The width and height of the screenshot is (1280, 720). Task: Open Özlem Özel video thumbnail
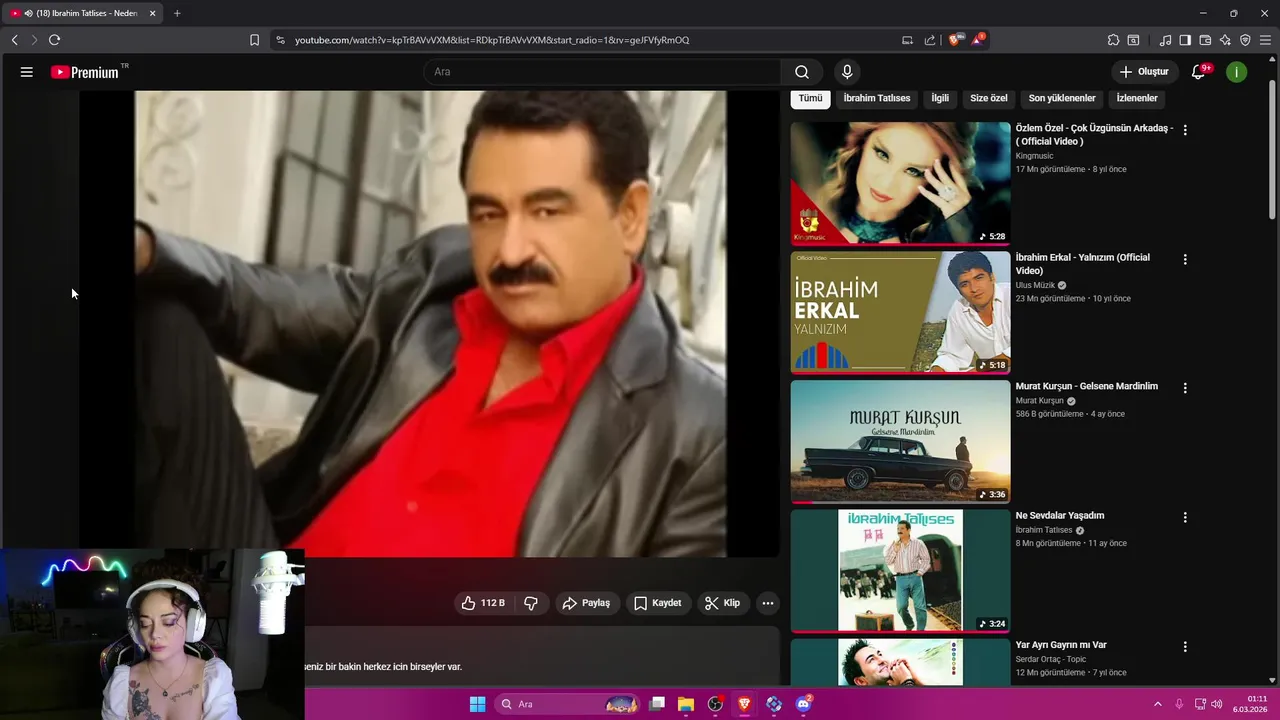pos(901,183)
